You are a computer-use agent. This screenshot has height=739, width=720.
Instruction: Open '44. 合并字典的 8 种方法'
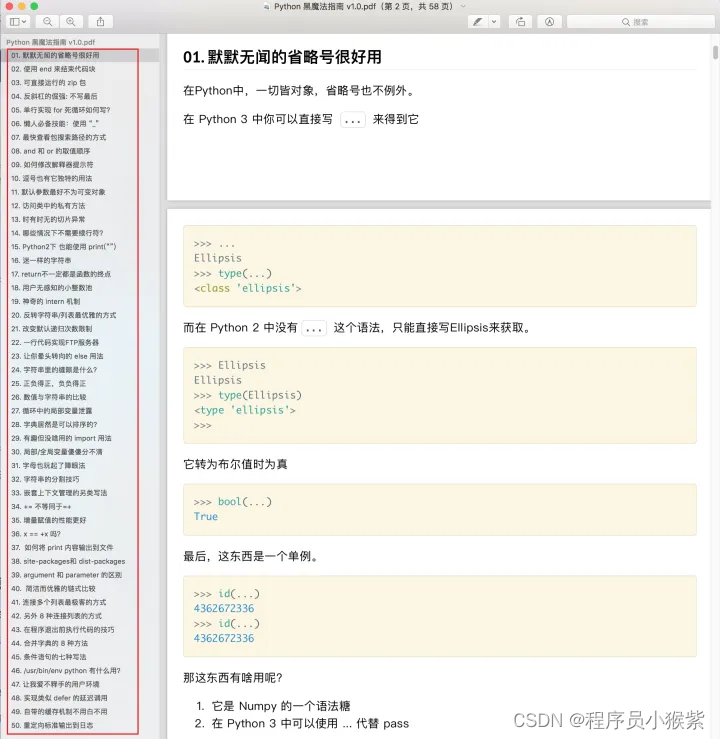(49, 643)
